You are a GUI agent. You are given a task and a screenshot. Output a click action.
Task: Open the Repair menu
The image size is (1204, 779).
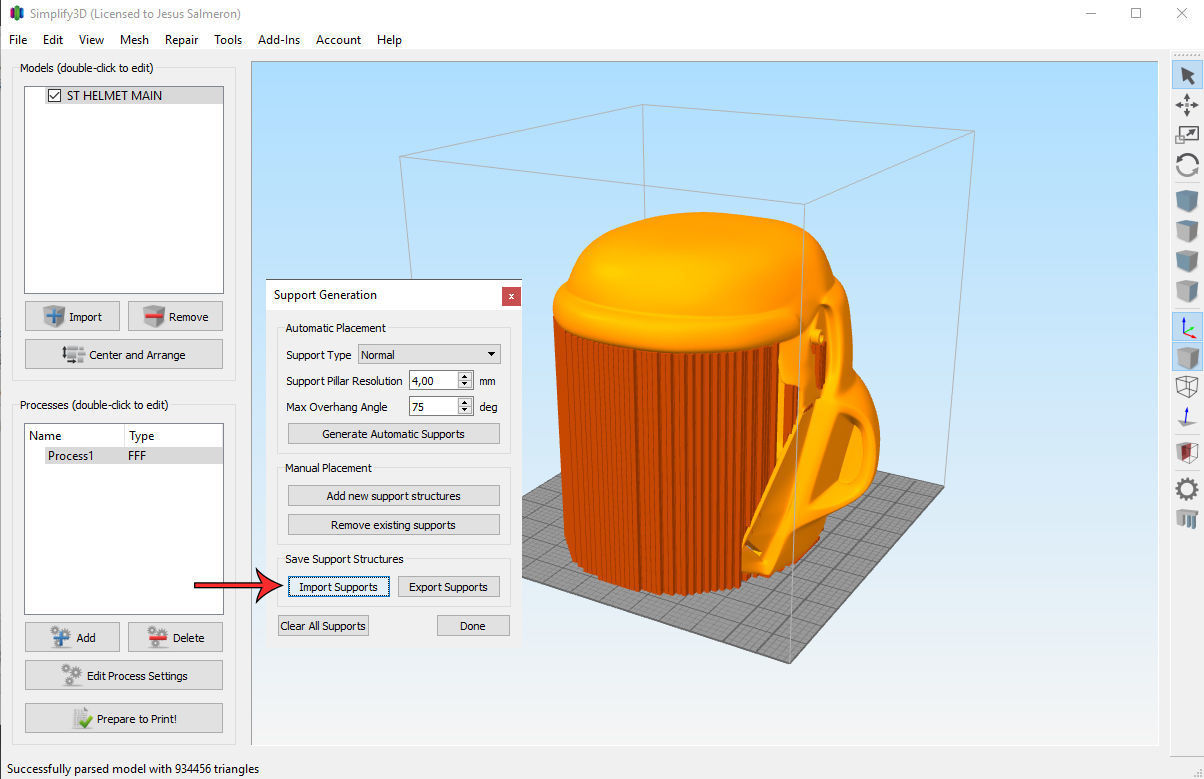[182, 40]
